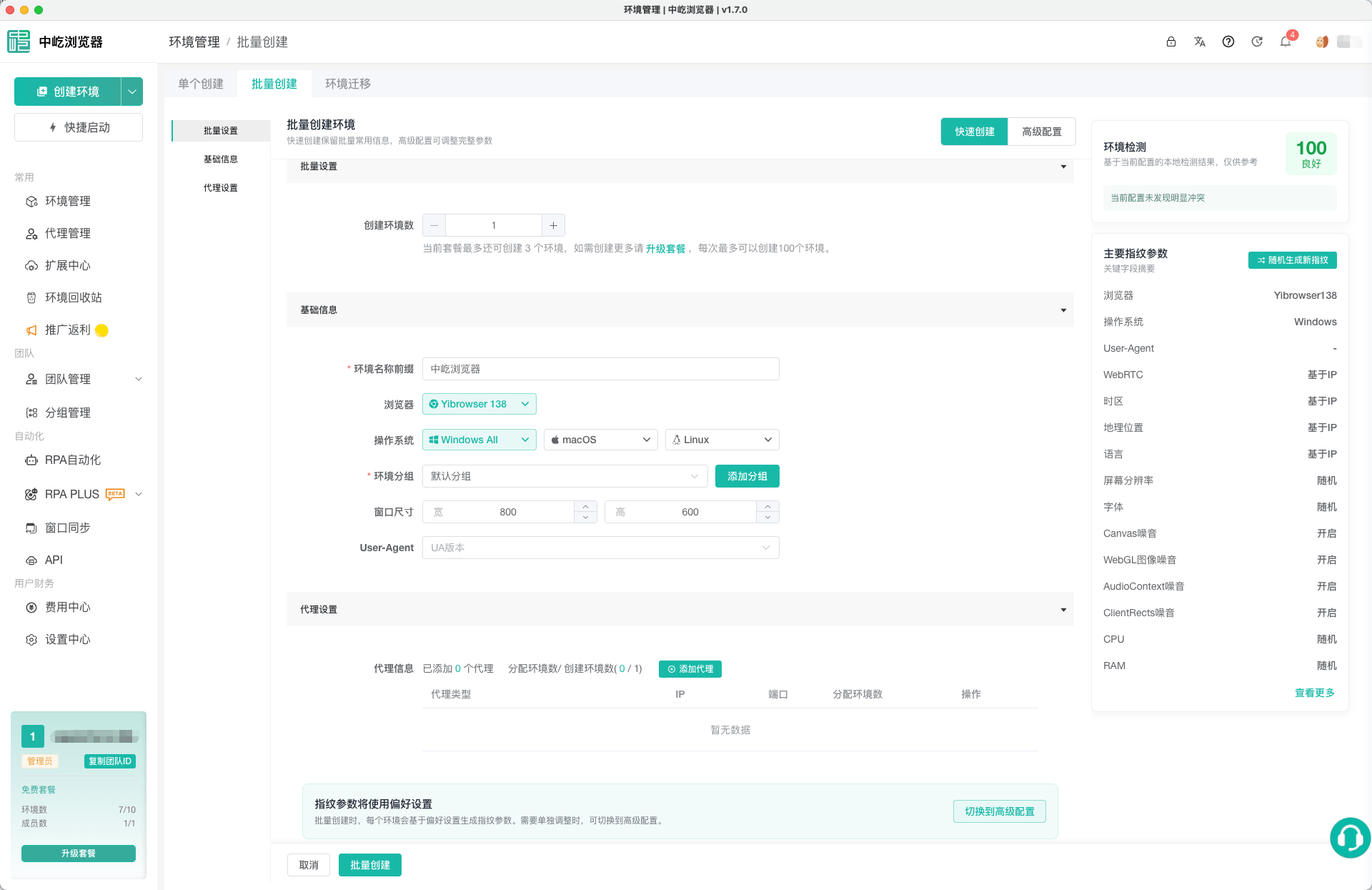This screenshot has width=1372, height=890.
Task: Jump to 代理设置 in the section nav
Action: (221, 188)
